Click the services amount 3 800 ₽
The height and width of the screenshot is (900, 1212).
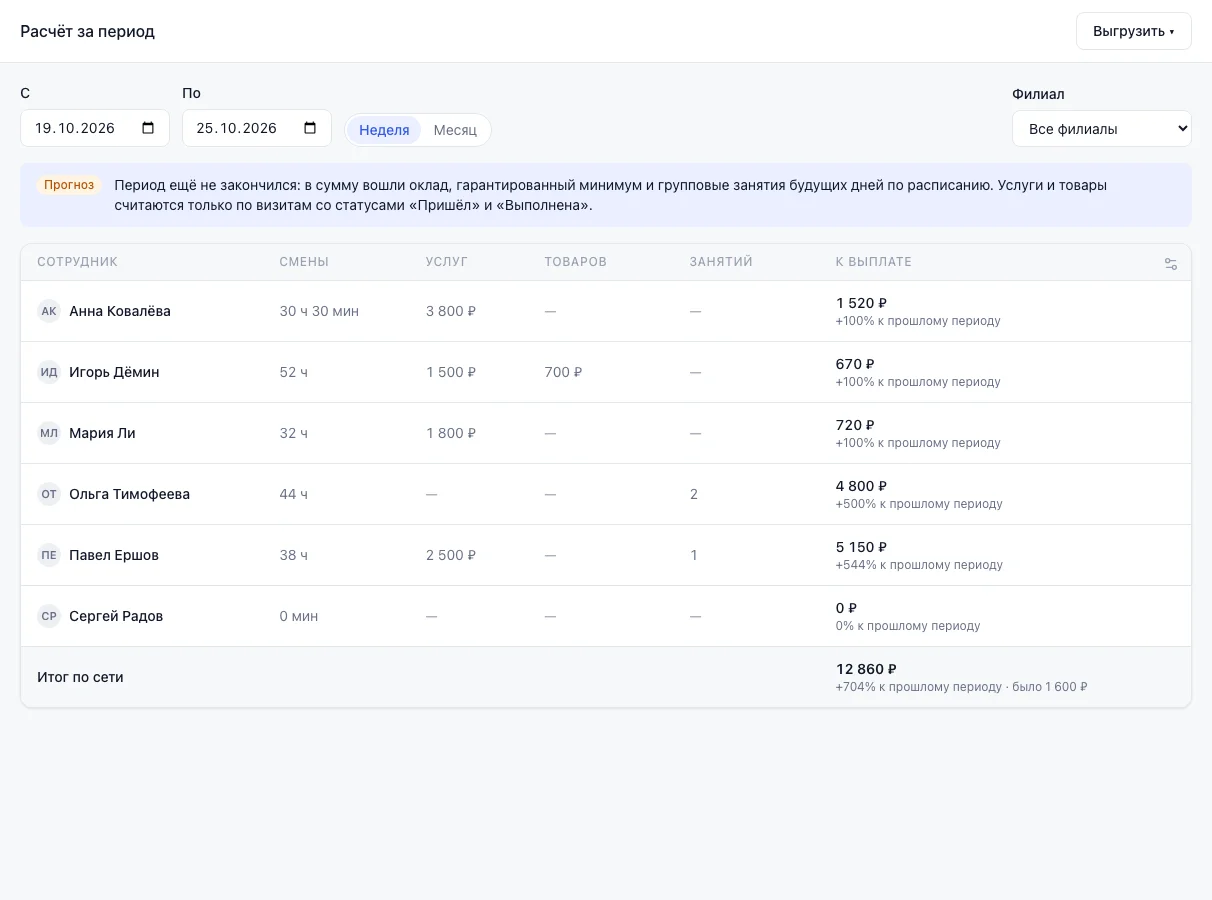451,311
